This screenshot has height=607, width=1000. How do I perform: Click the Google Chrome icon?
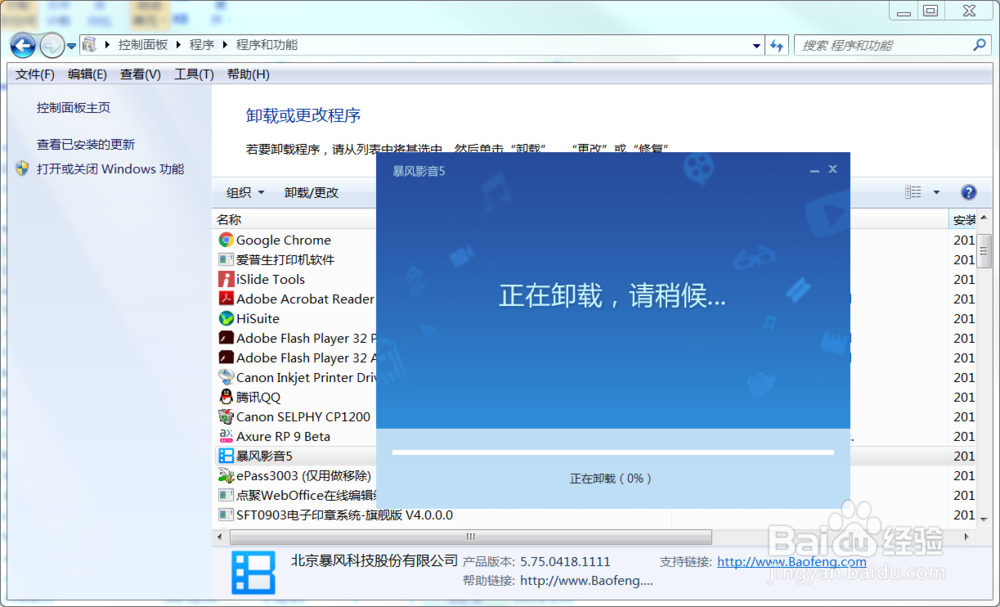pyautogui.click(x=226, y=240)
